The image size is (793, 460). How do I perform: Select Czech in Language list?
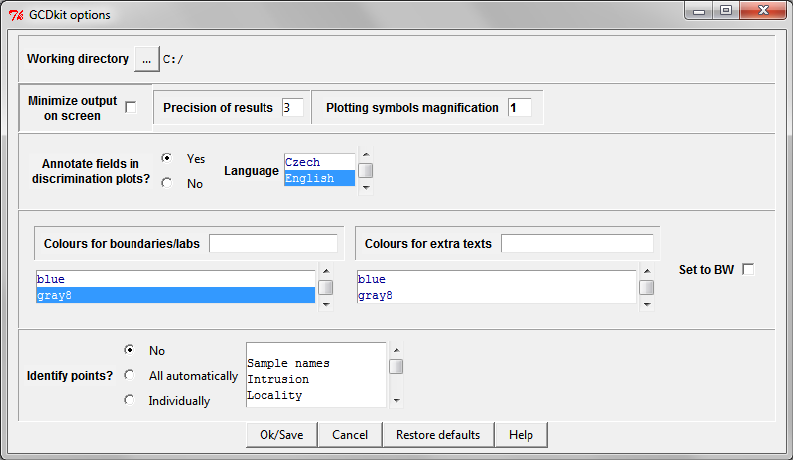tap(320, 162)
